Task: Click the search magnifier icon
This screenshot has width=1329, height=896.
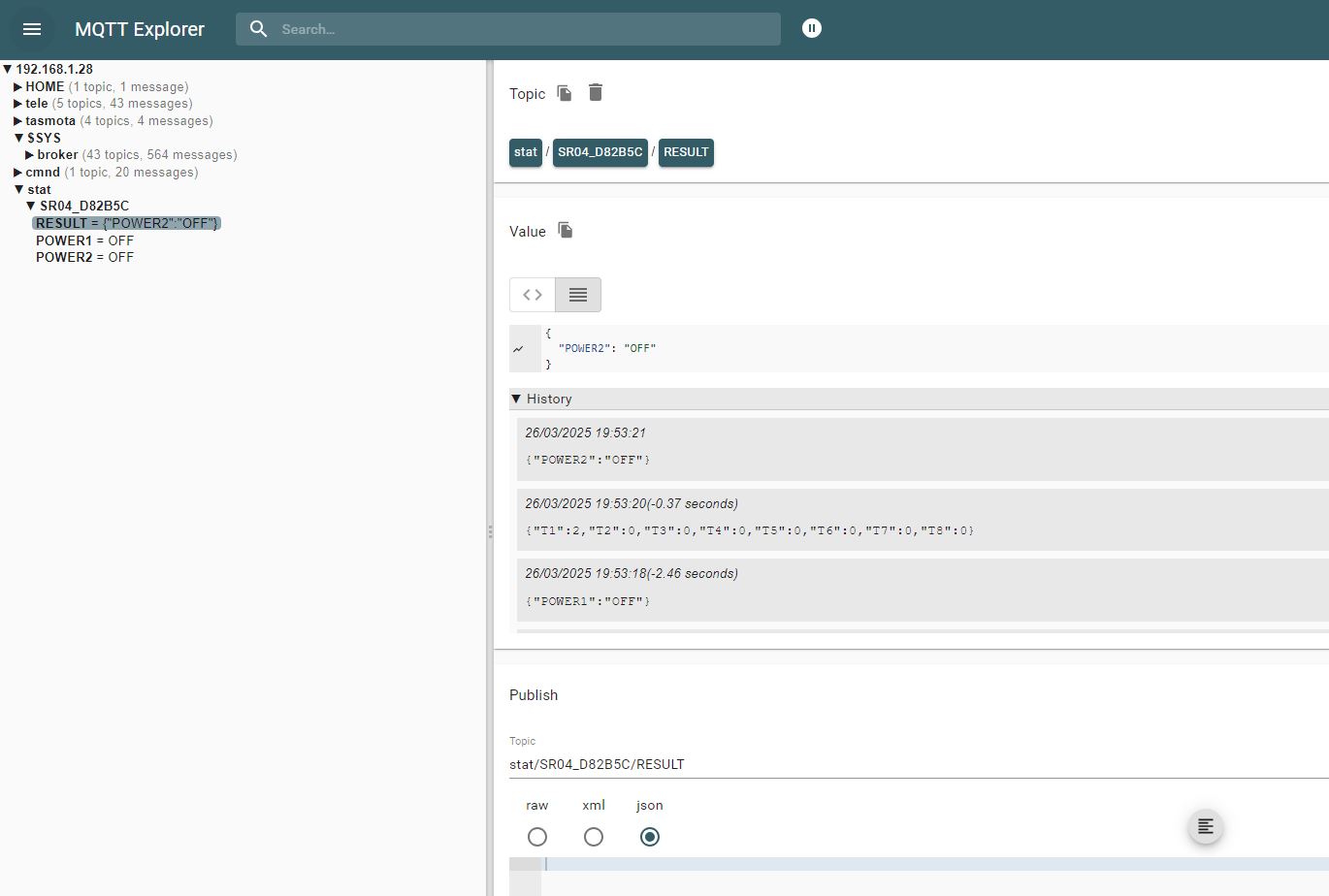Action: coord(258,29)
